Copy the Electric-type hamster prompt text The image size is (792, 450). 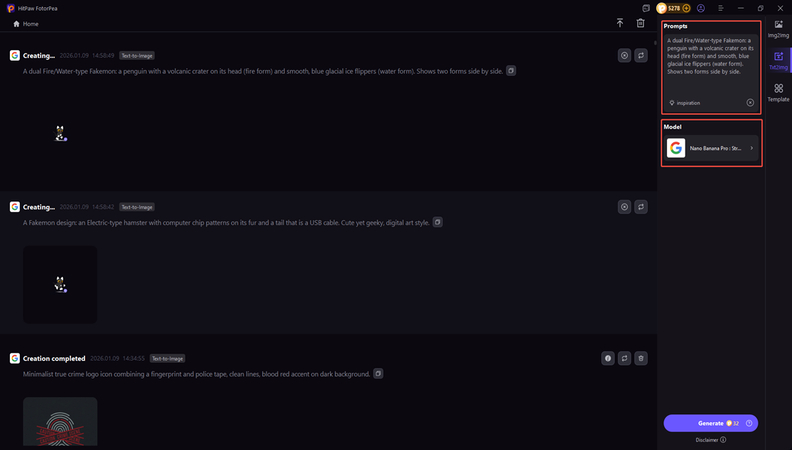pyautogui.click(x=437, y=222)
